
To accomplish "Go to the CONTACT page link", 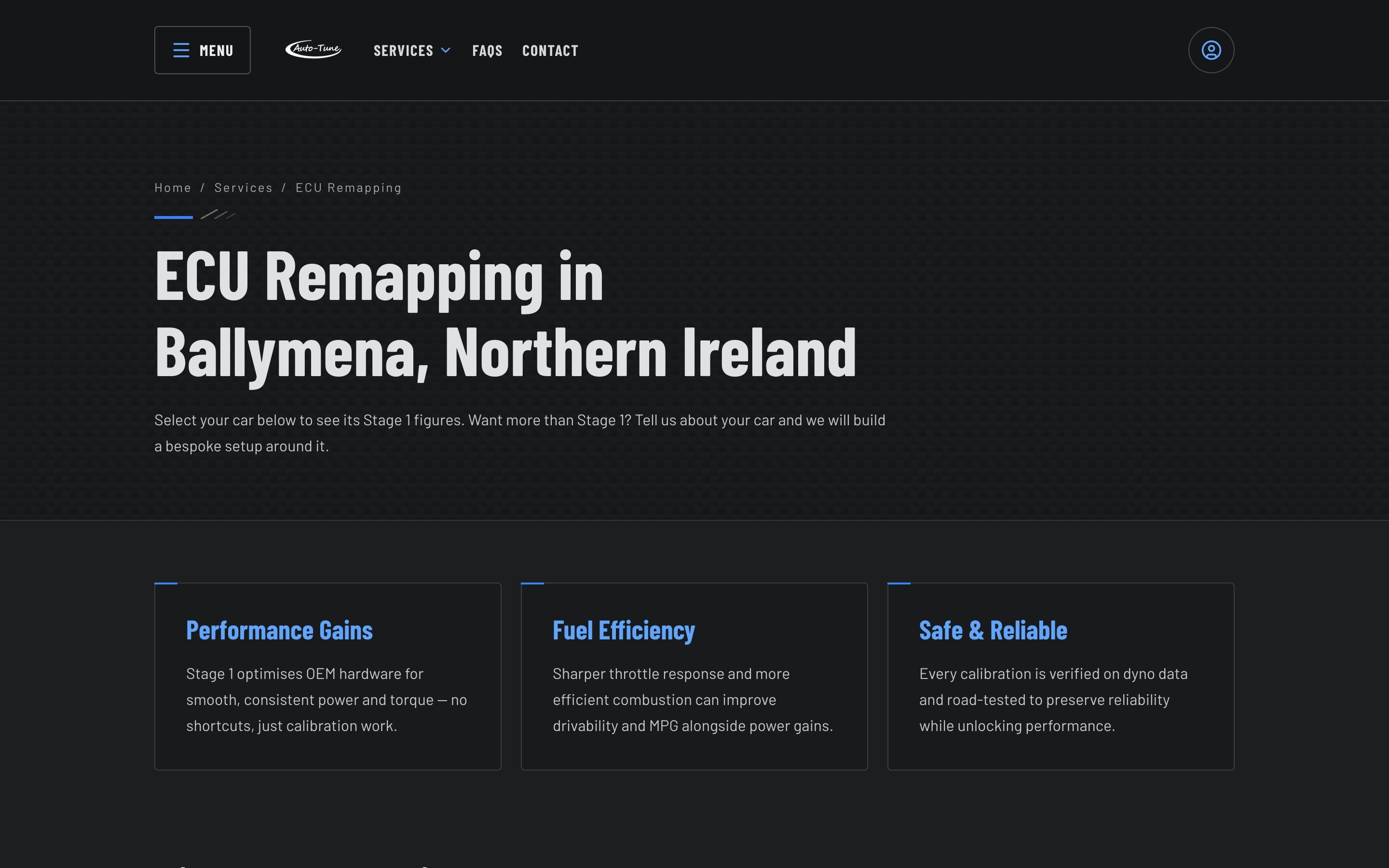I will (x=550, y=51).
